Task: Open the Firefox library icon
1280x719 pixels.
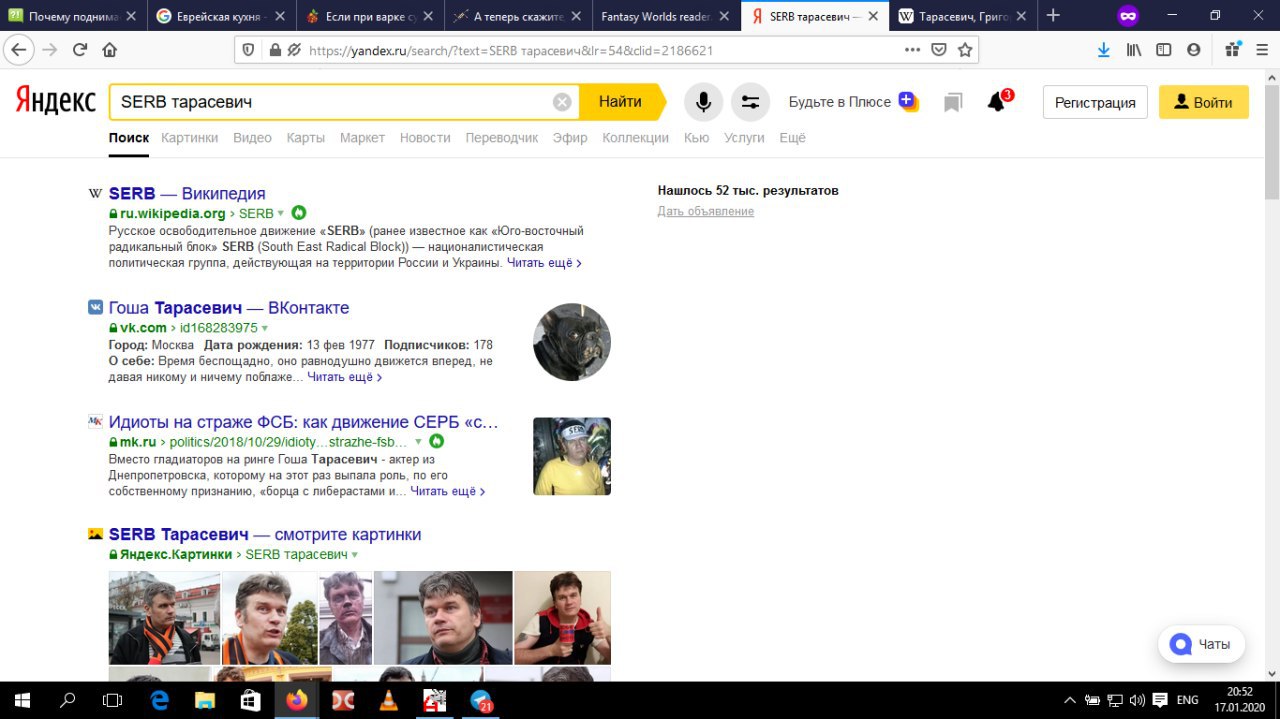Action: coord(1134,50)
